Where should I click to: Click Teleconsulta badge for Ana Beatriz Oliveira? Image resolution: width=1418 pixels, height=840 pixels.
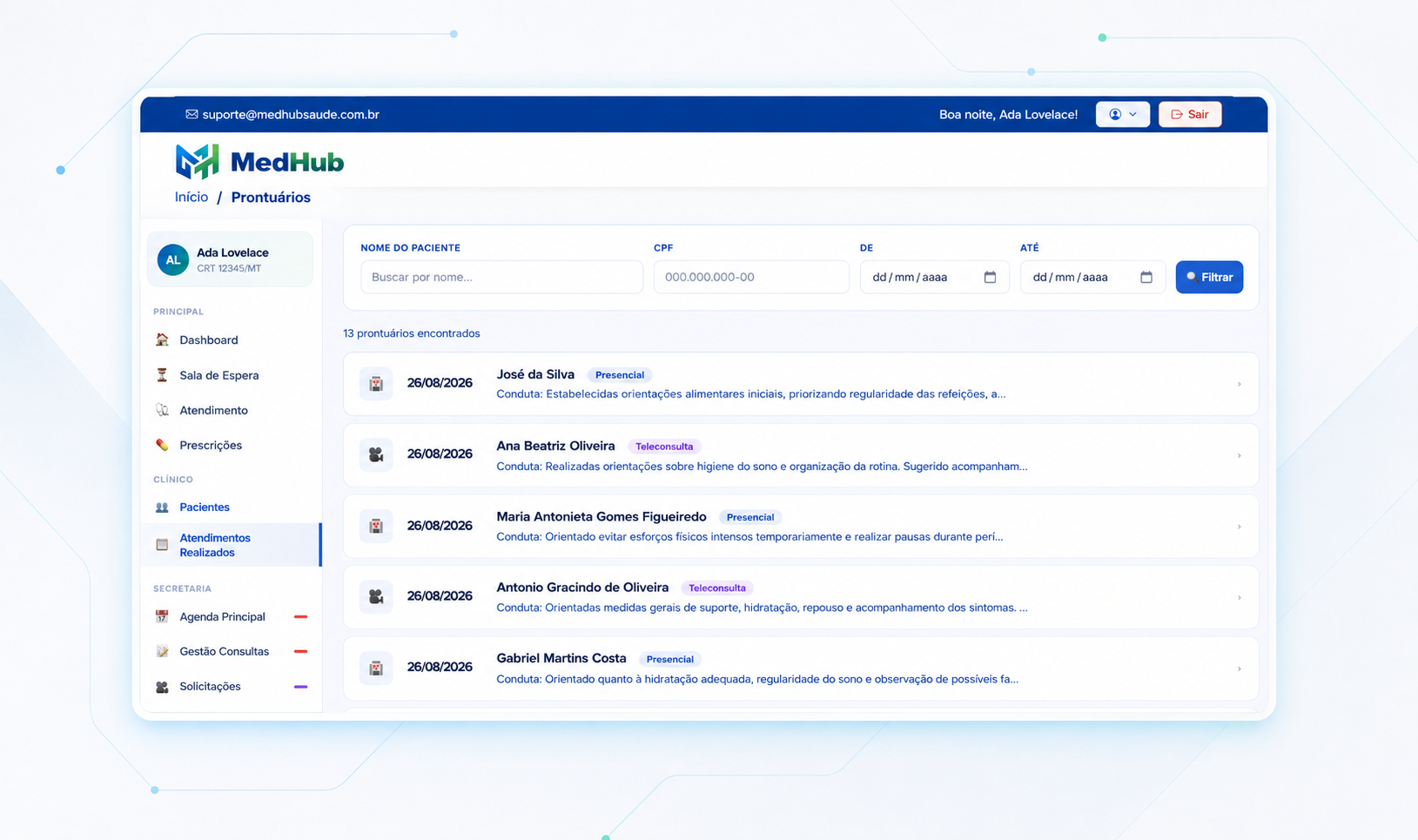click(x=664, y=447)
